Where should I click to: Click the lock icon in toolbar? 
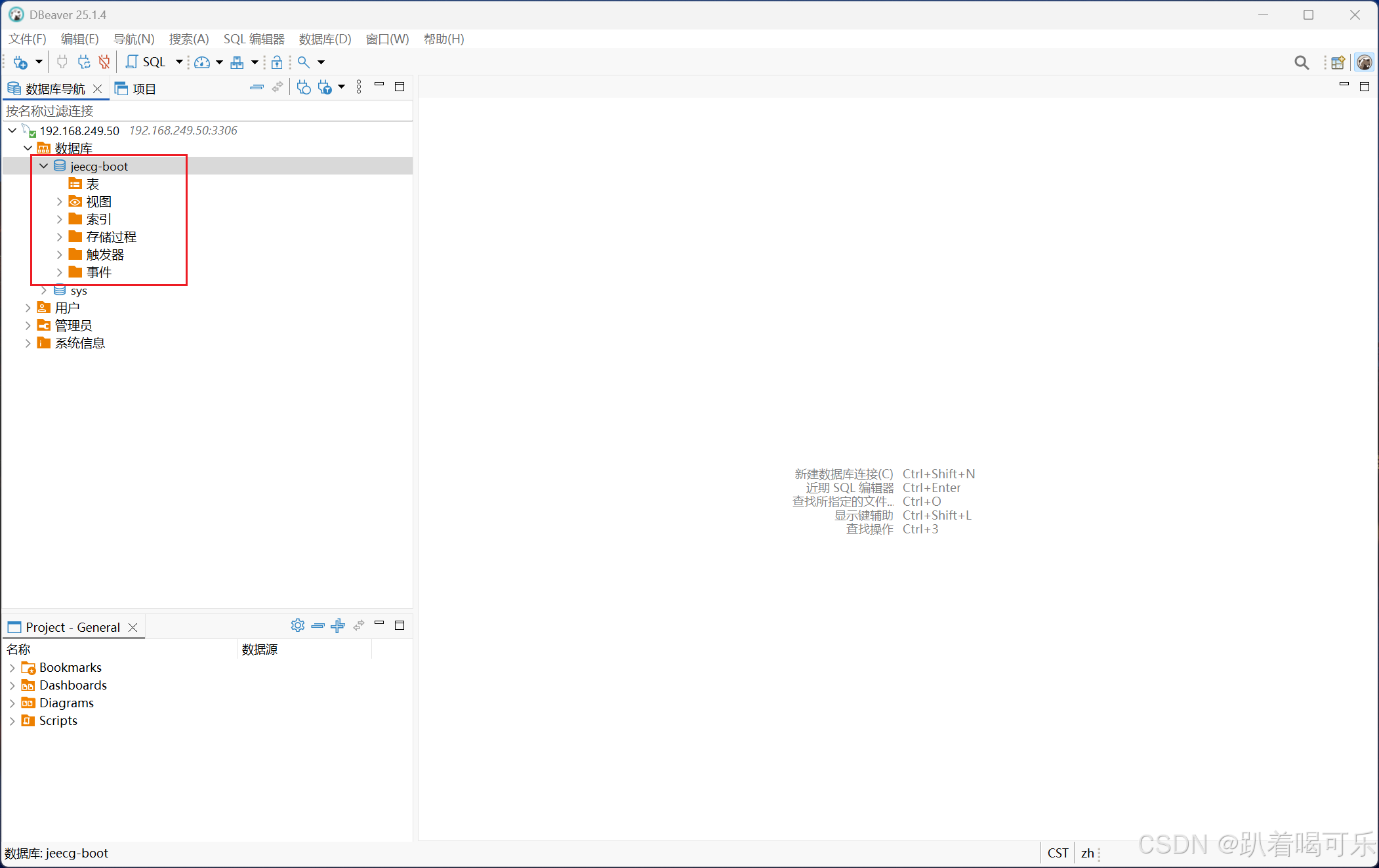click(x=277, y=62)
